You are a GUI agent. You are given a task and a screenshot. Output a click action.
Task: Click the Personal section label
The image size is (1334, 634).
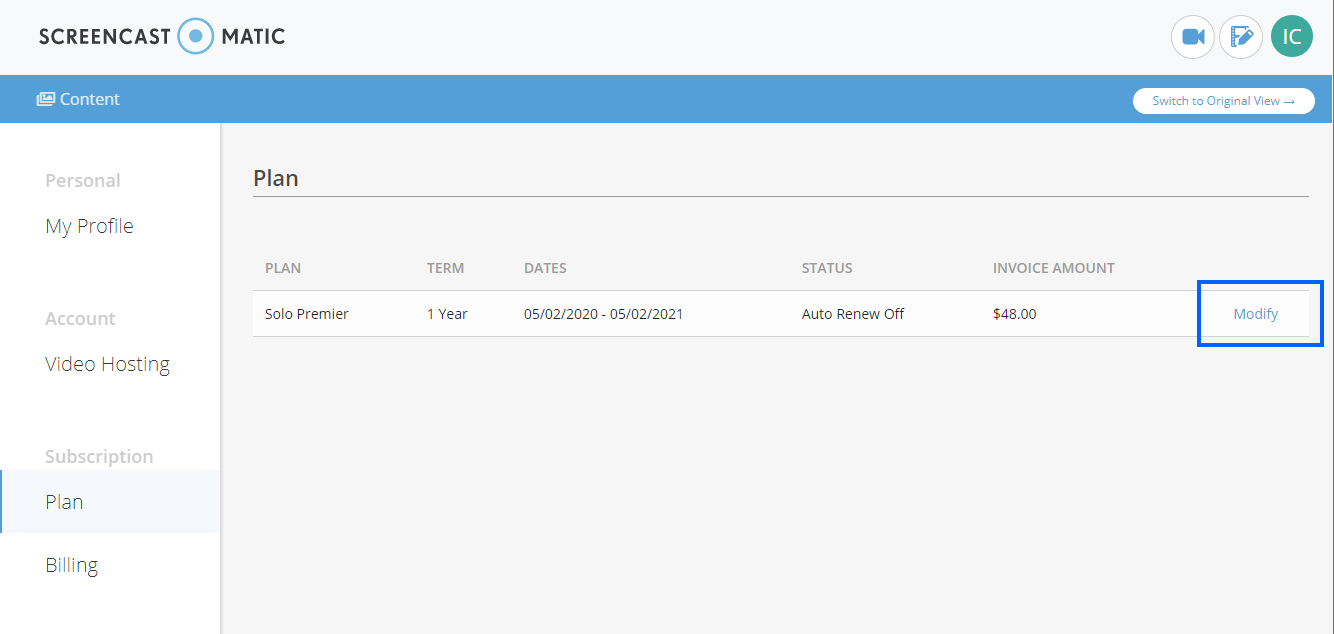coord(82,180)
